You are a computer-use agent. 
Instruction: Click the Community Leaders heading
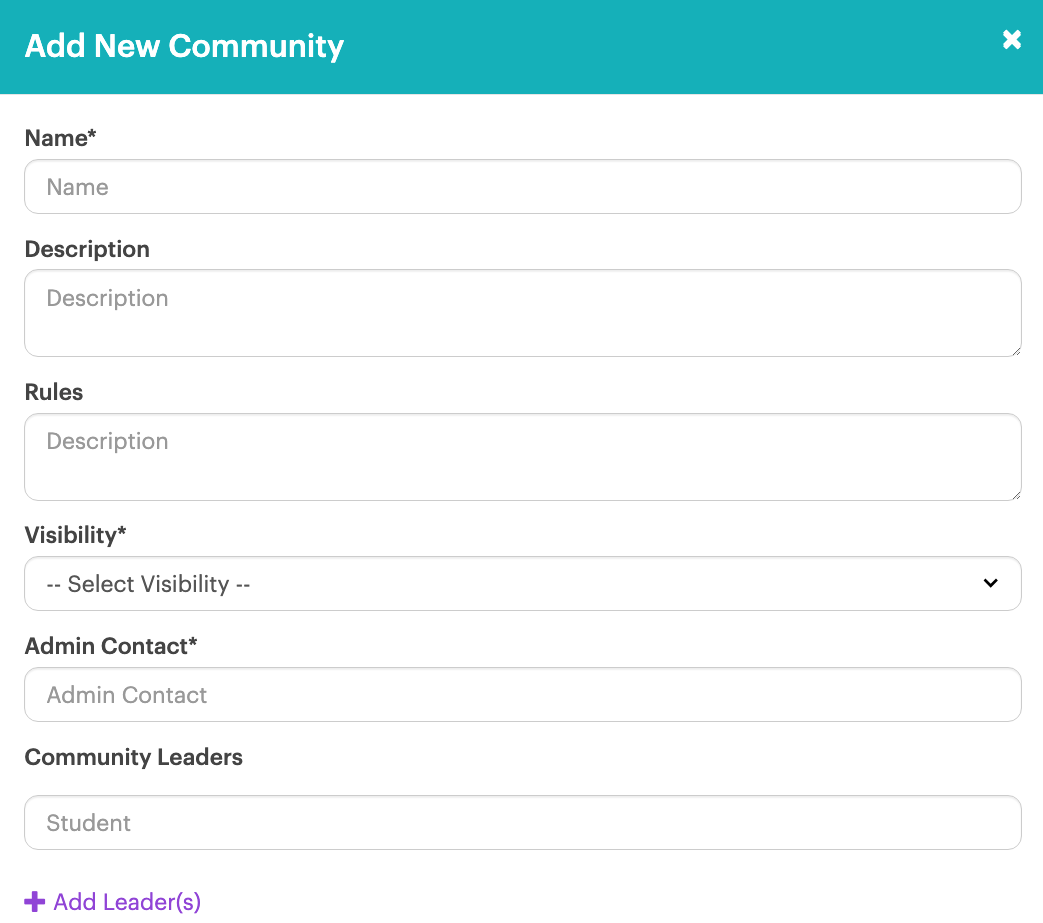click(x=134, y=757)
